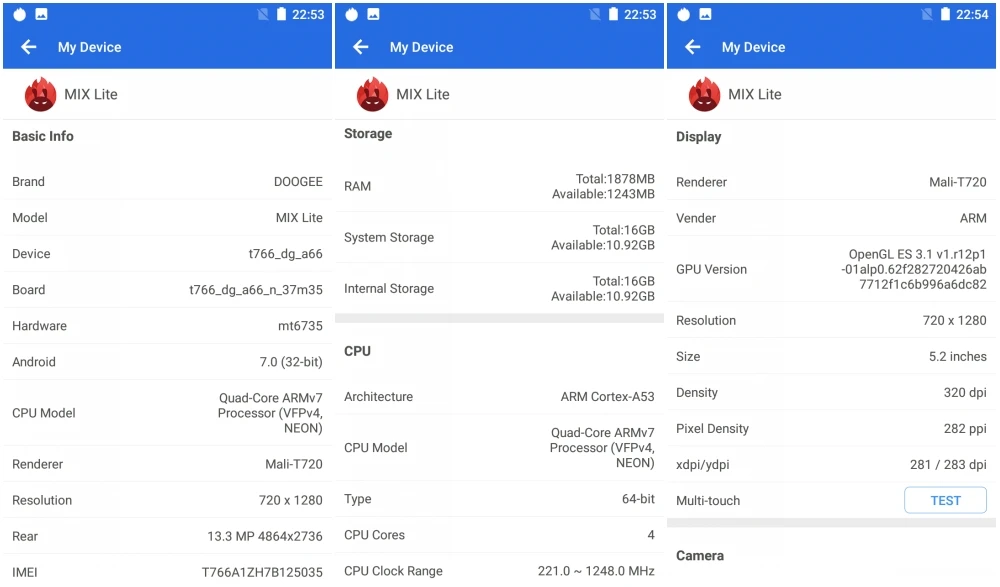Tap the Camera section header
The width and height of the screenshot is (1000, 587).
tap(700, 555)
